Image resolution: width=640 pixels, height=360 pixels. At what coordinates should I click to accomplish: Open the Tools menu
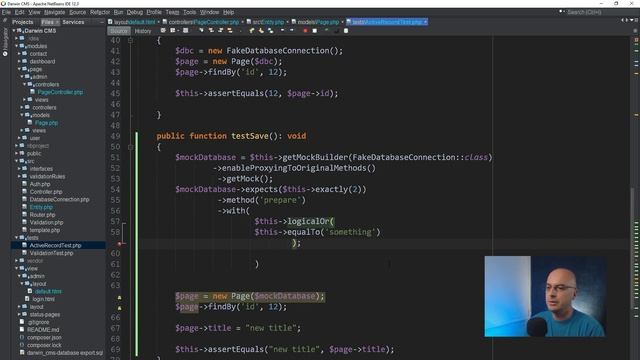(189, 12)
